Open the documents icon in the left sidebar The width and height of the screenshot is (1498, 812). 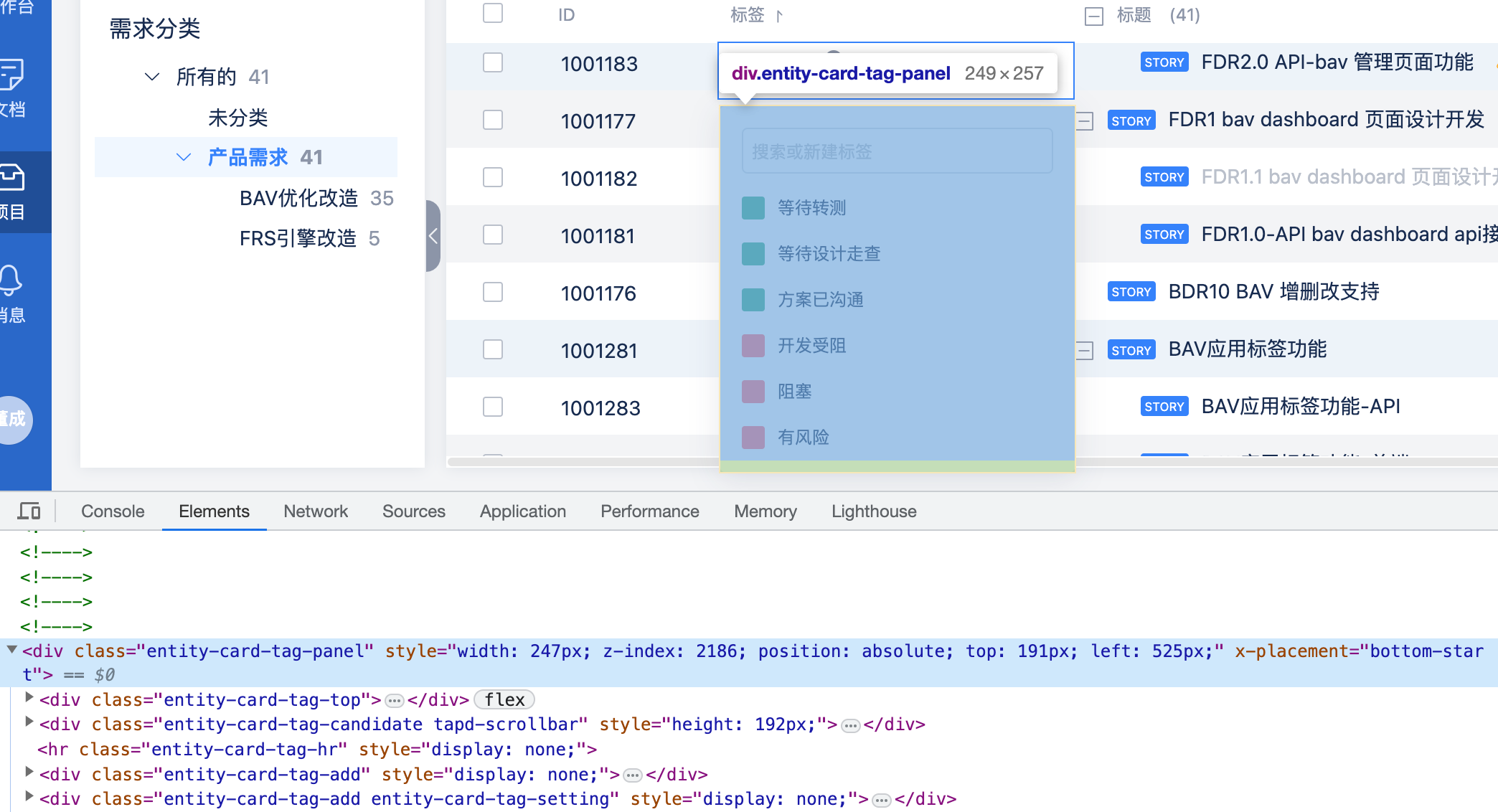(11, 74)
